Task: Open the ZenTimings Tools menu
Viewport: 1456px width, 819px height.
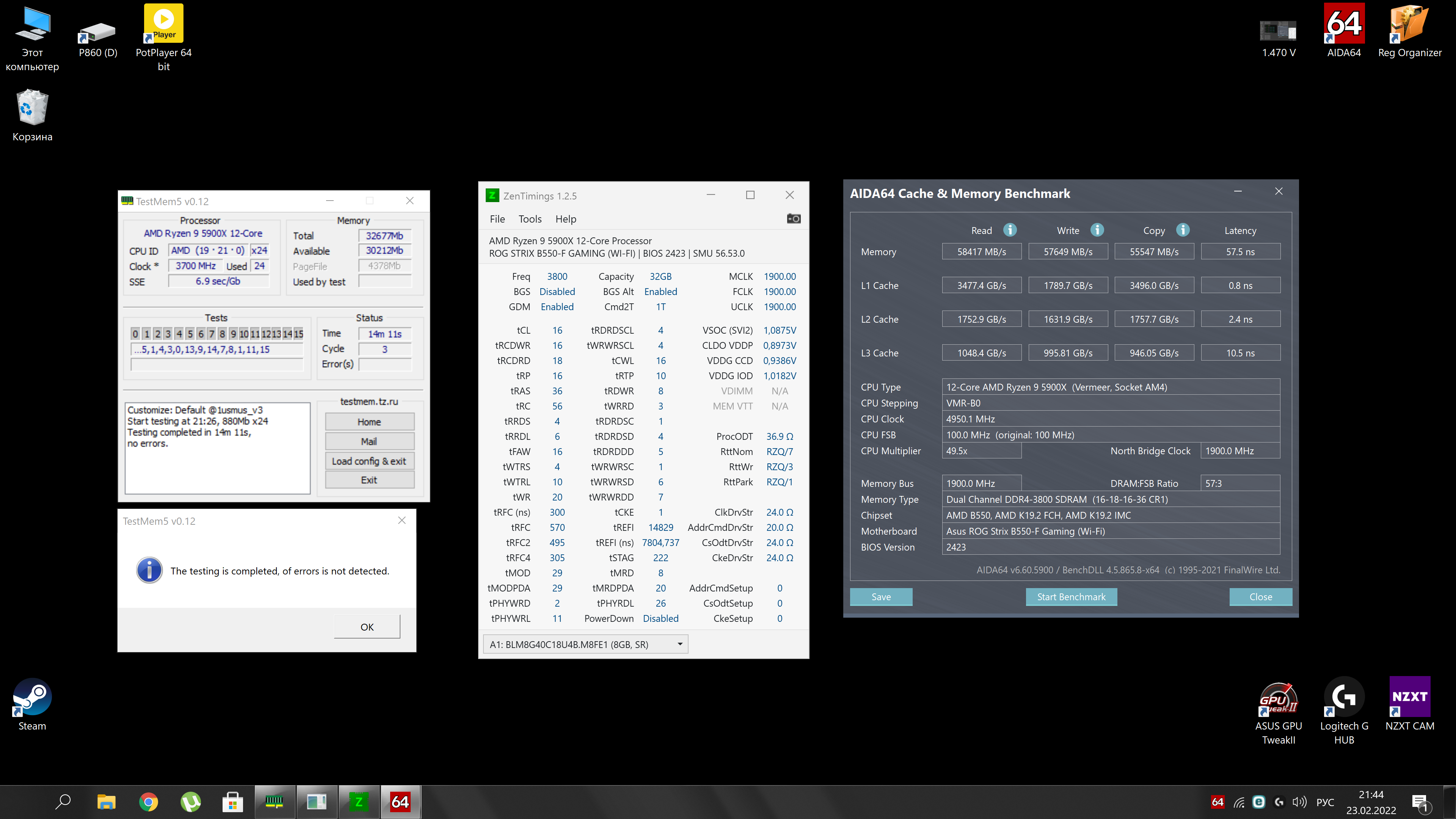Action: click(530, 219)
